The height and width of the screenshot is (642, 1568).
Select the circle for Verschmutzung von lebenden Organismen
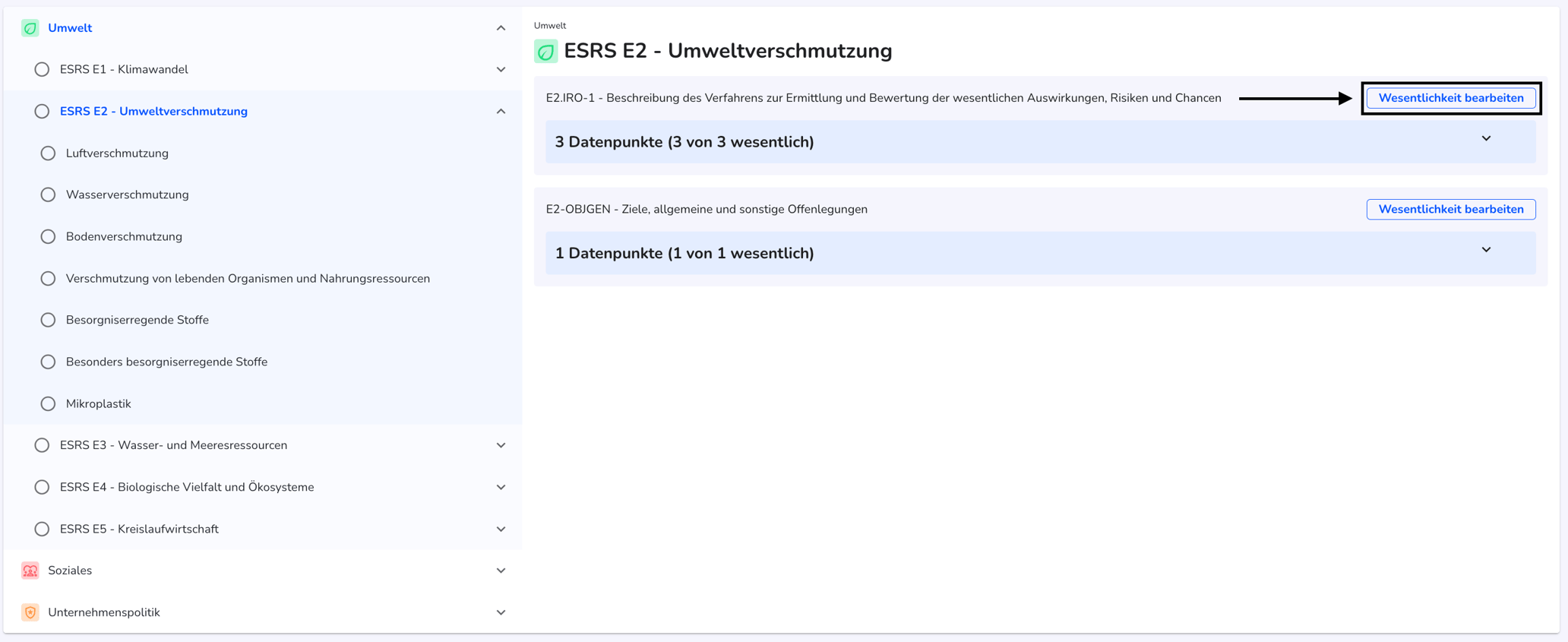[x=48, y=278]
